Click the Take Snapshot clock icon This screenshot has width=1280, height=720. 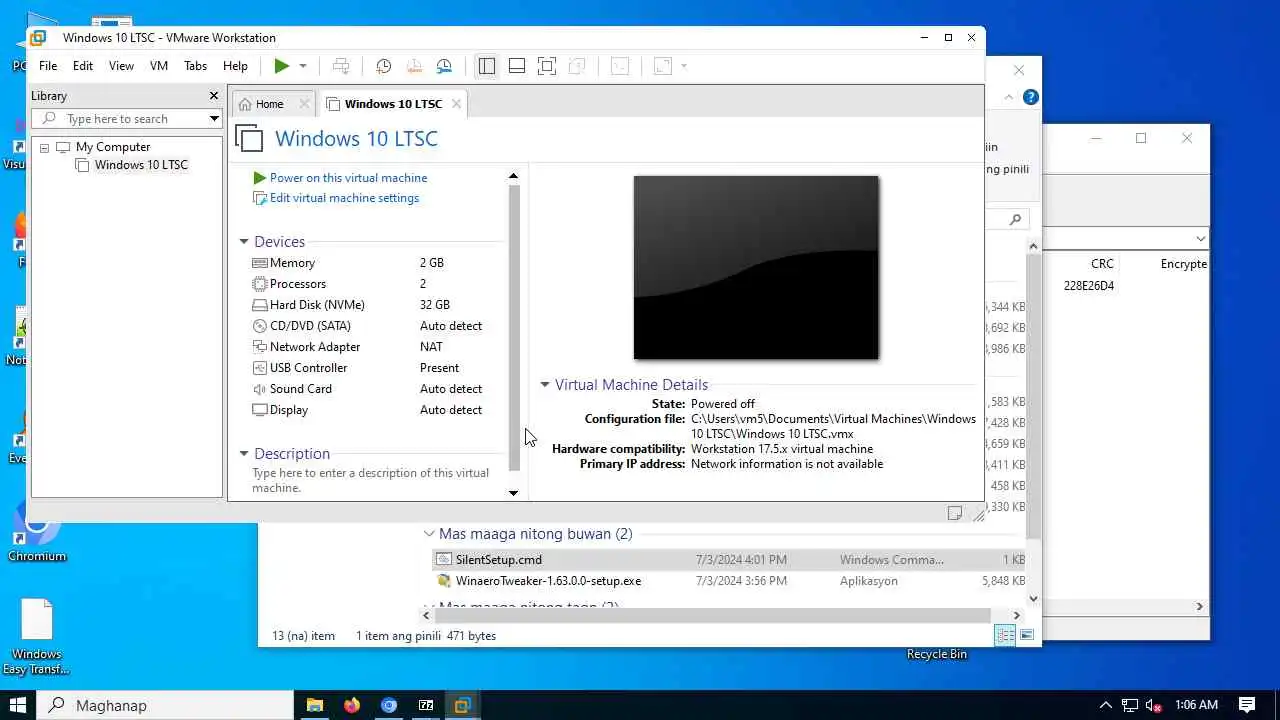(383, 66)
